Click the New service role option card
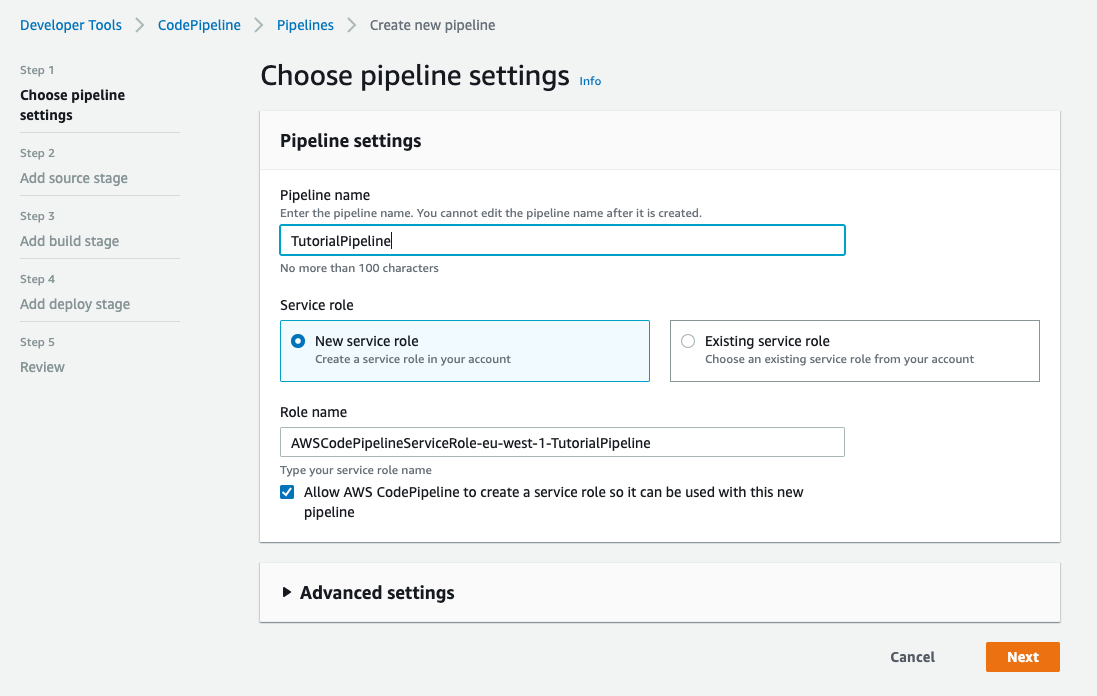Viewport: 1097px width, 696px height. pyautogui.click(x=464, y=351)
